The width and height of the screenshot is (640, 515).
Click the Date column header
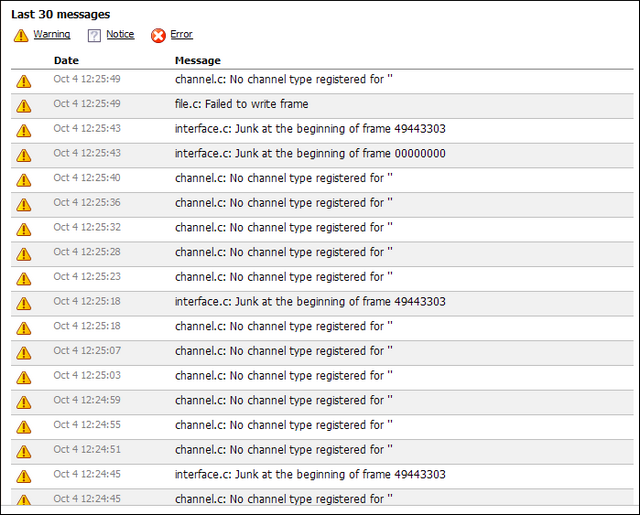[x=66, y=61]
